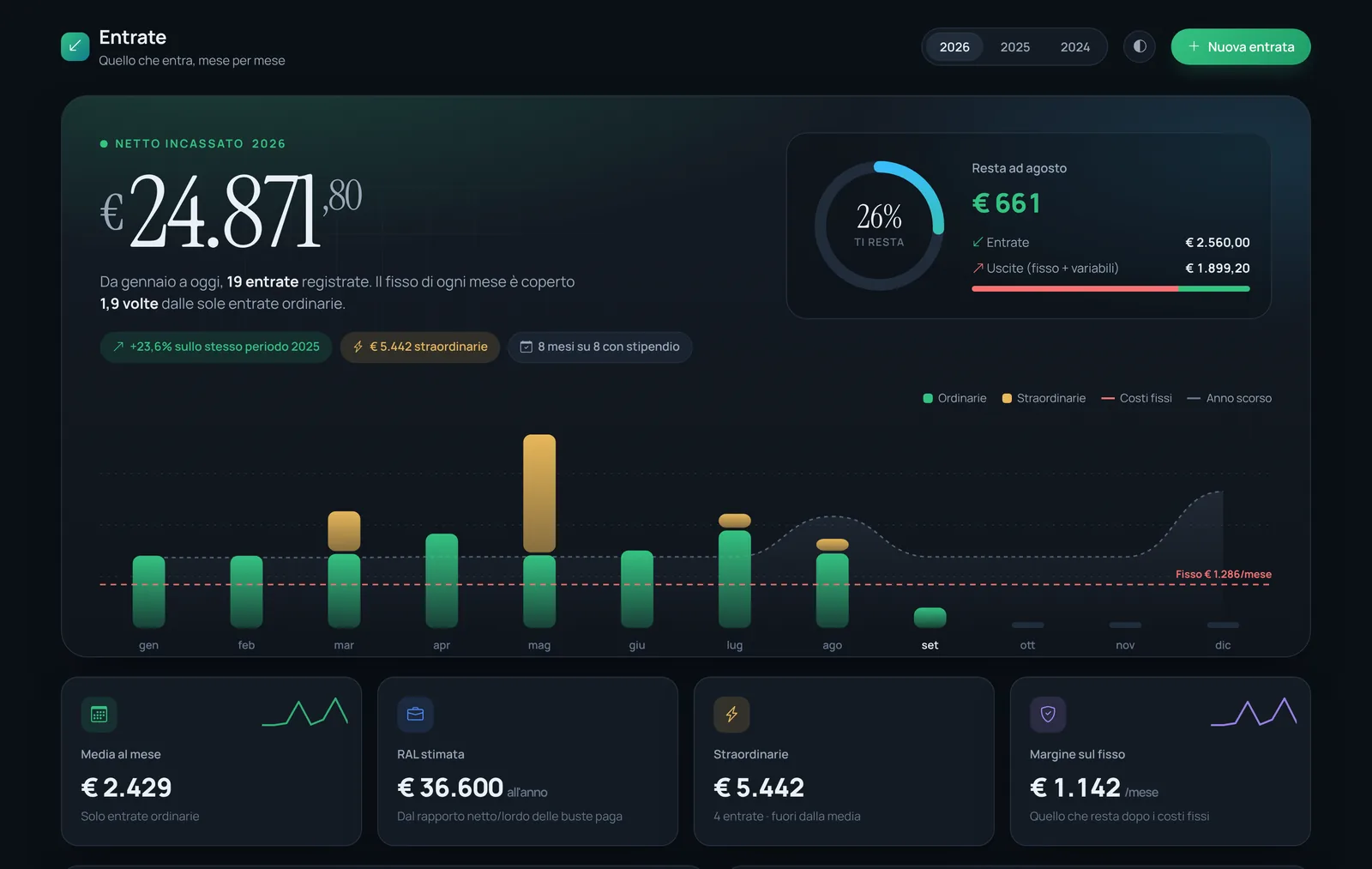Click the NETTO INCASSATO 2026 heading
Image resolution: width=1372 pixels, height=869 pixels.
click(x=200, y=144)
